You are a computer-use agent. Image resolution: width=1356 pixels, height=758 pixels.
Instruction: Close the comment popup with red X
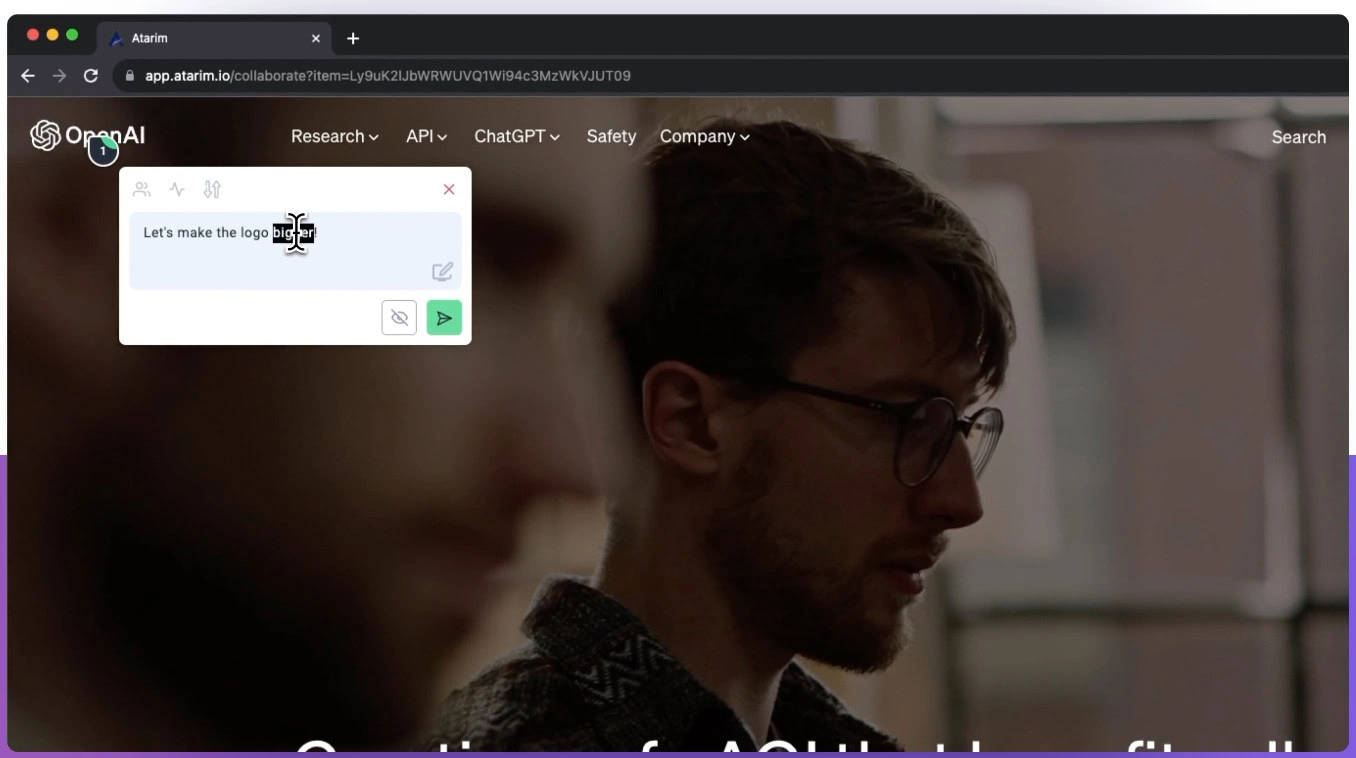[449, 189]
